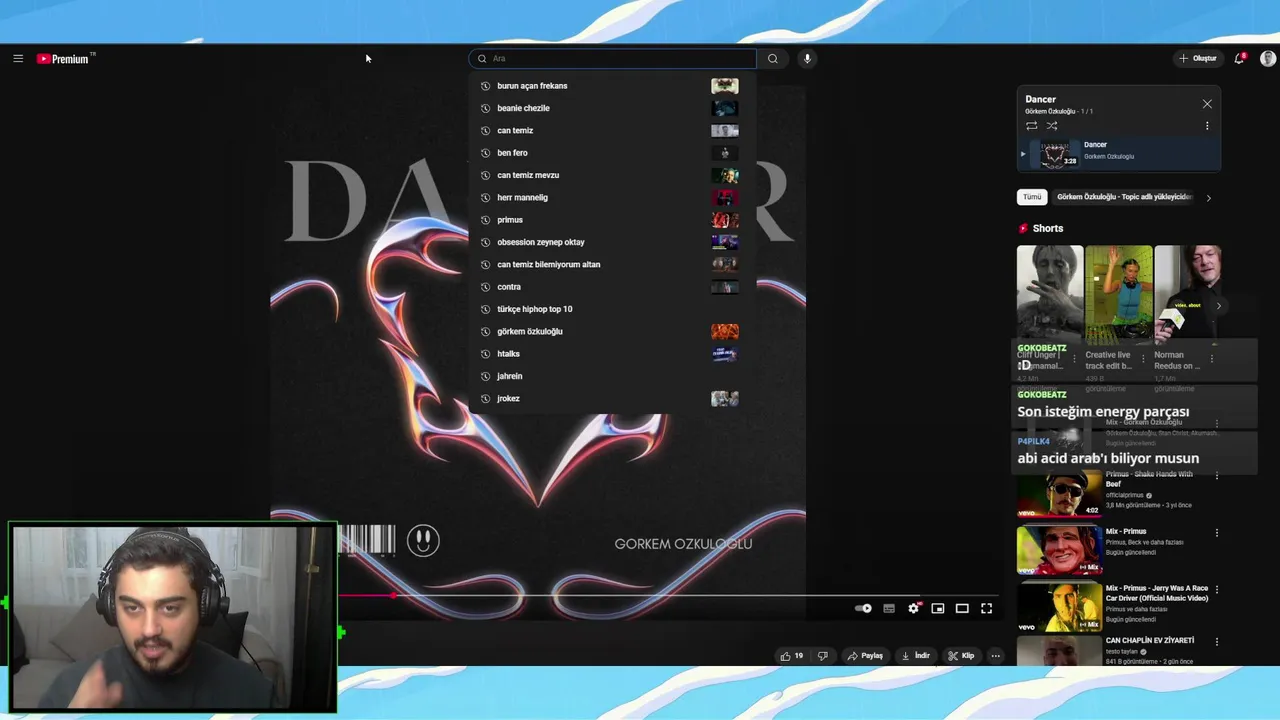The height and width of the screenshot is (720, 1280).
Task: Open options for Jerry Was A Race Car Driver
Action: pos(1217,590)
